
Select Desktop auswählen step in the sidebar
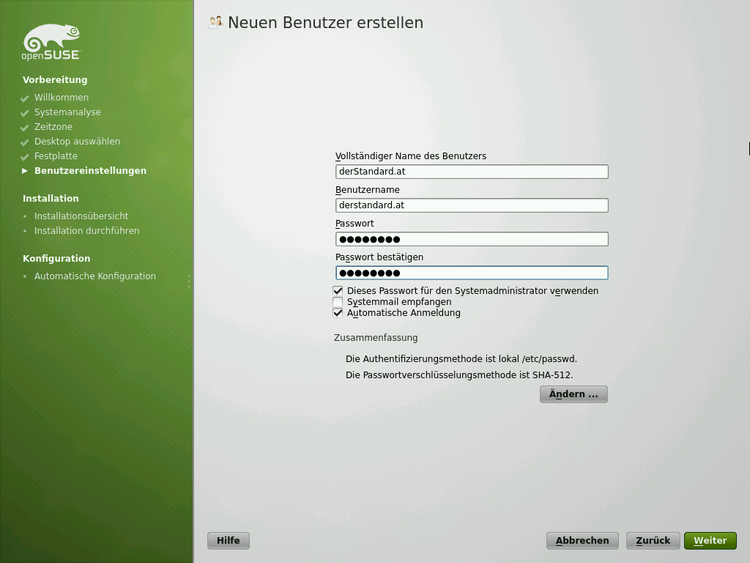coord(77,142)
